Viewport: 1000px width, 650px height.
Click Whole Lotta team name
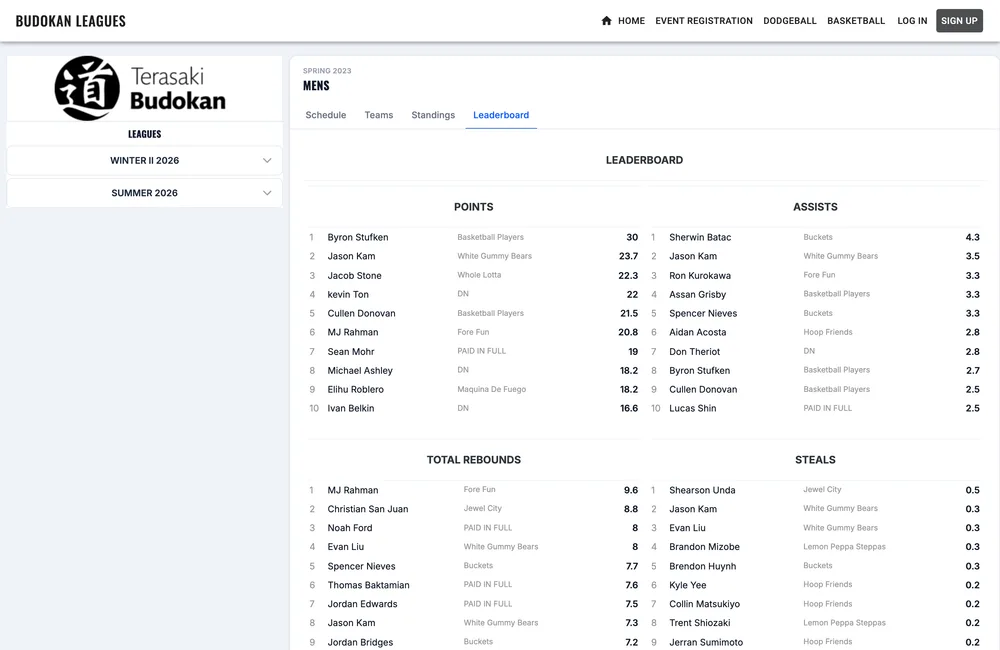point(479,275)
